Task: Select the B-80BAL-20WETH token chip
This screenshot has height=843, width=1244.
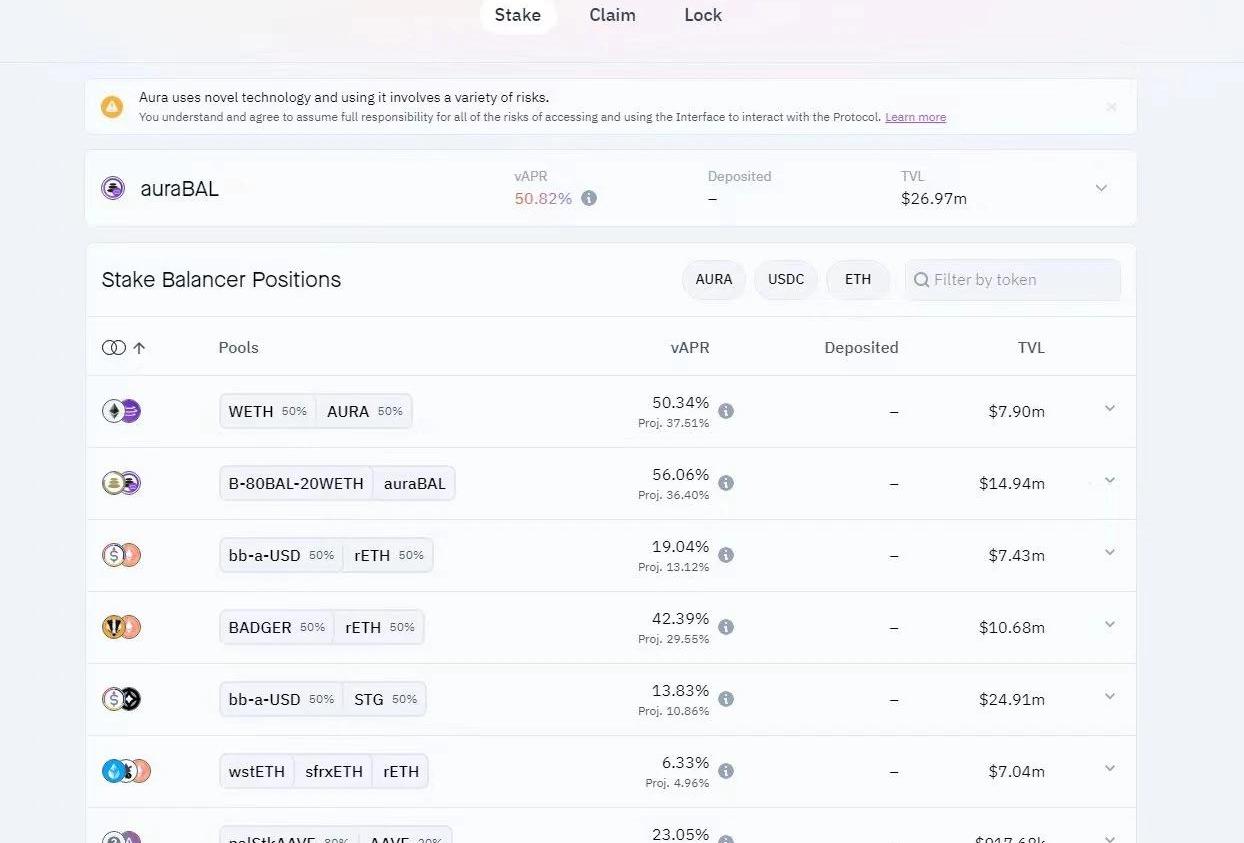Action: point(296,483)
